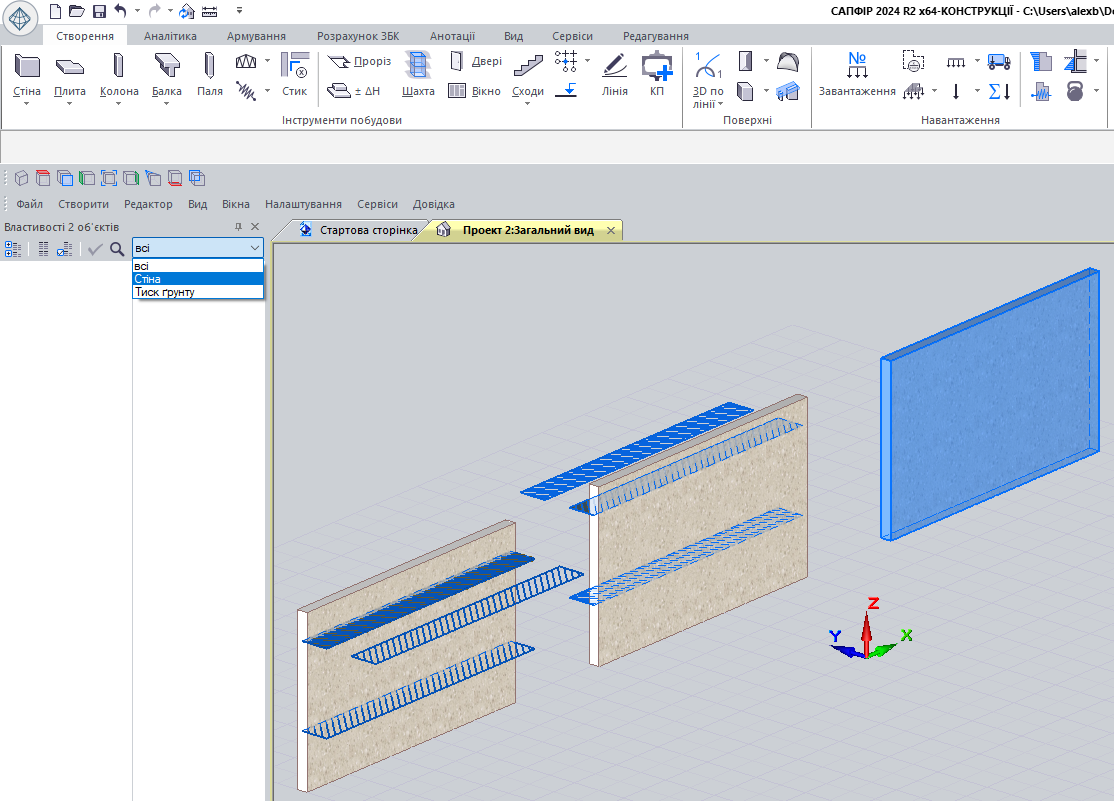Open the Завантаження load cases tool
Viewport: 1114px width, 801px height.
(x=856, y=75)
